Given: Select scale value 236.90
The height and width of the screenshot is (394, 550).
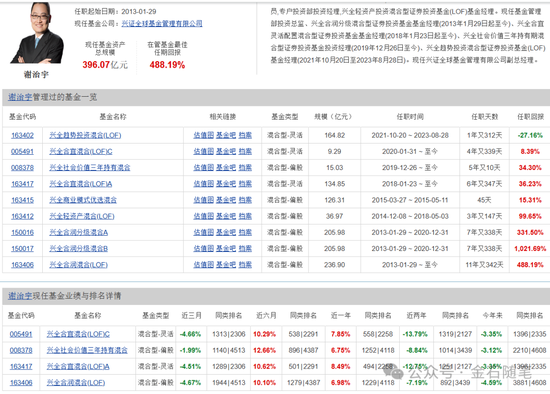Looking at the screenshot, I should pos(335,265).
